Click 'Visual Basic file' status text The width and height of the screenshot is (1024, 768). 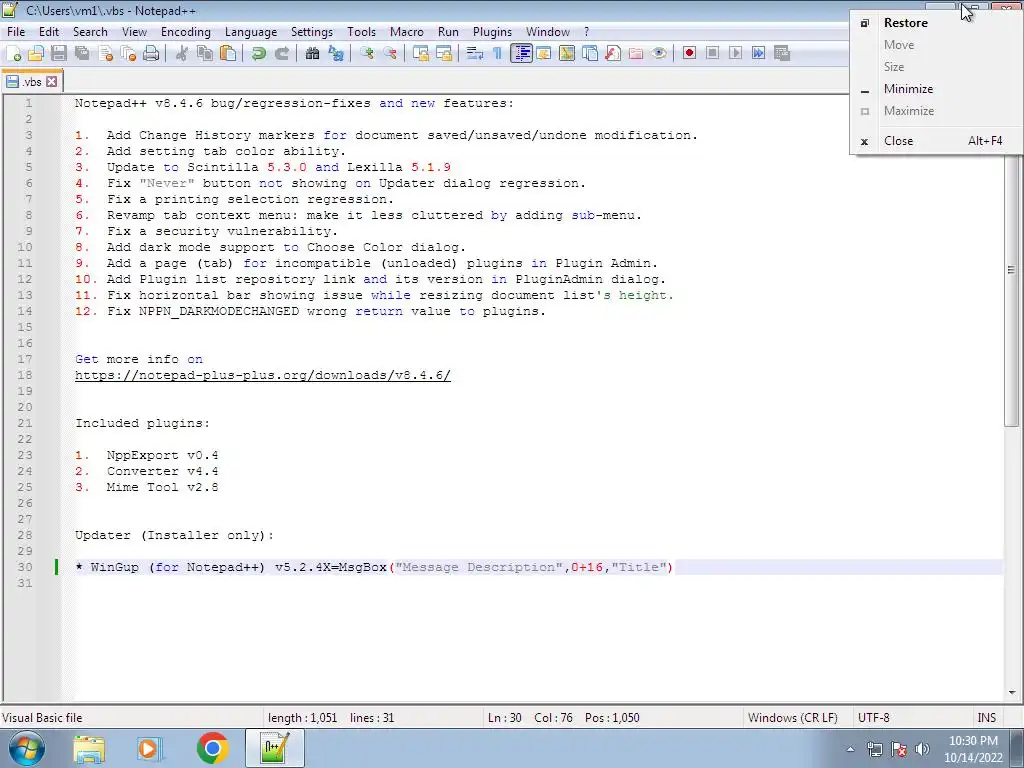pyautogui.click(x=42, y=718)
